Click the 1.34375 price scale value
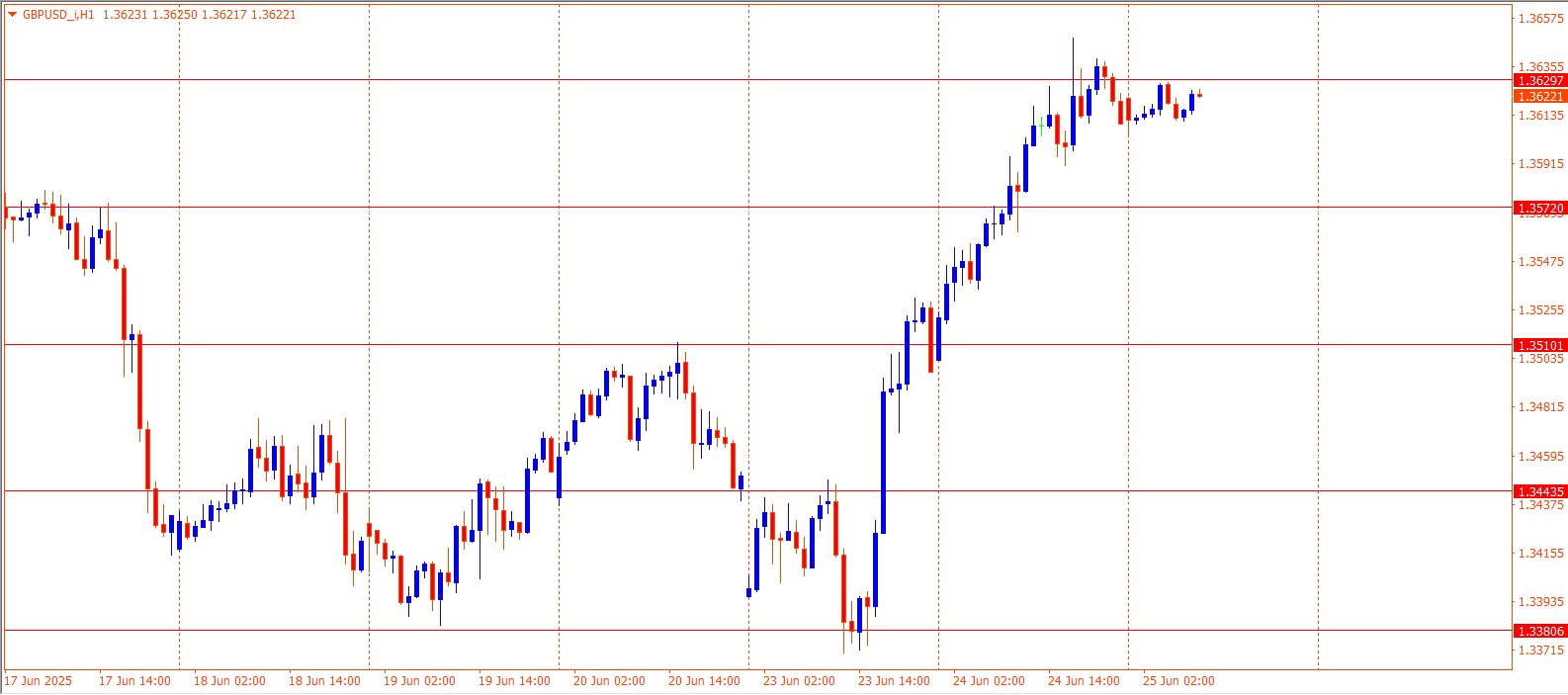The height and width of the screenshot is (695, 1568). pyautogui.click(x=1541, y=505)
